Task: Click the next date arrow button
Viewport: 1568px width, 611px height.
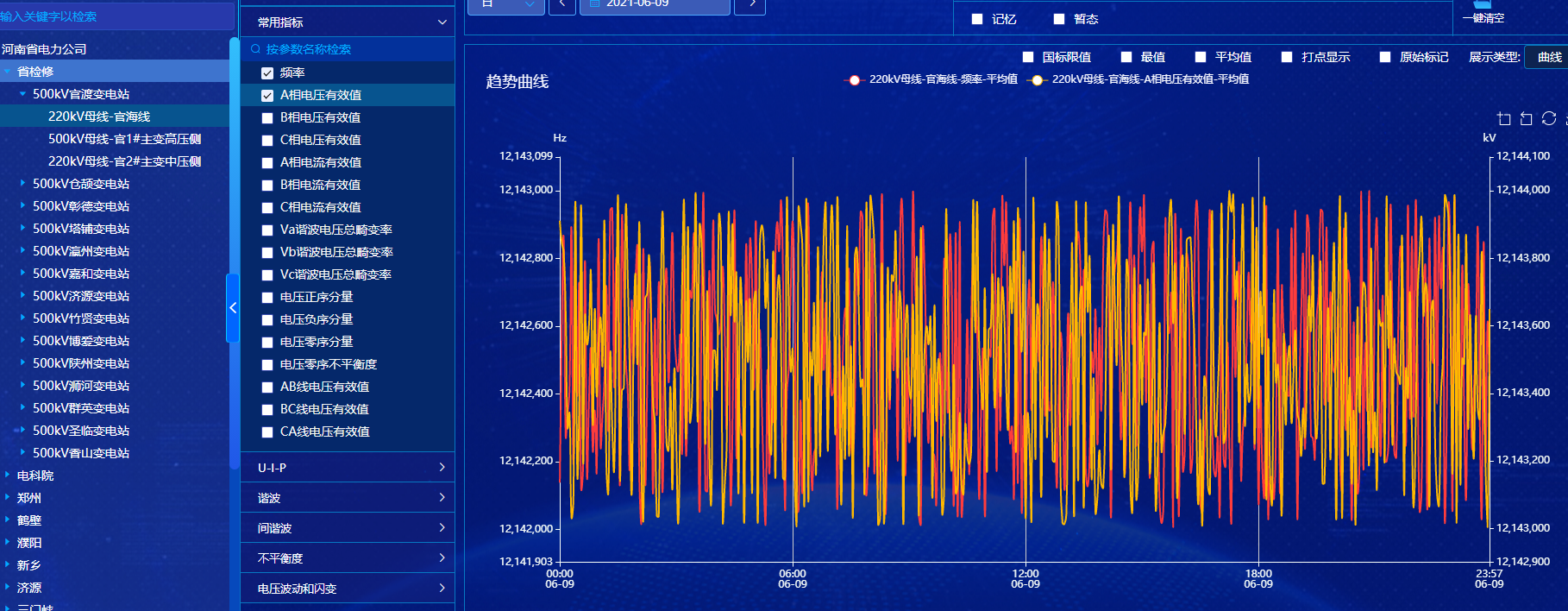Action: (x=751, y=4)
